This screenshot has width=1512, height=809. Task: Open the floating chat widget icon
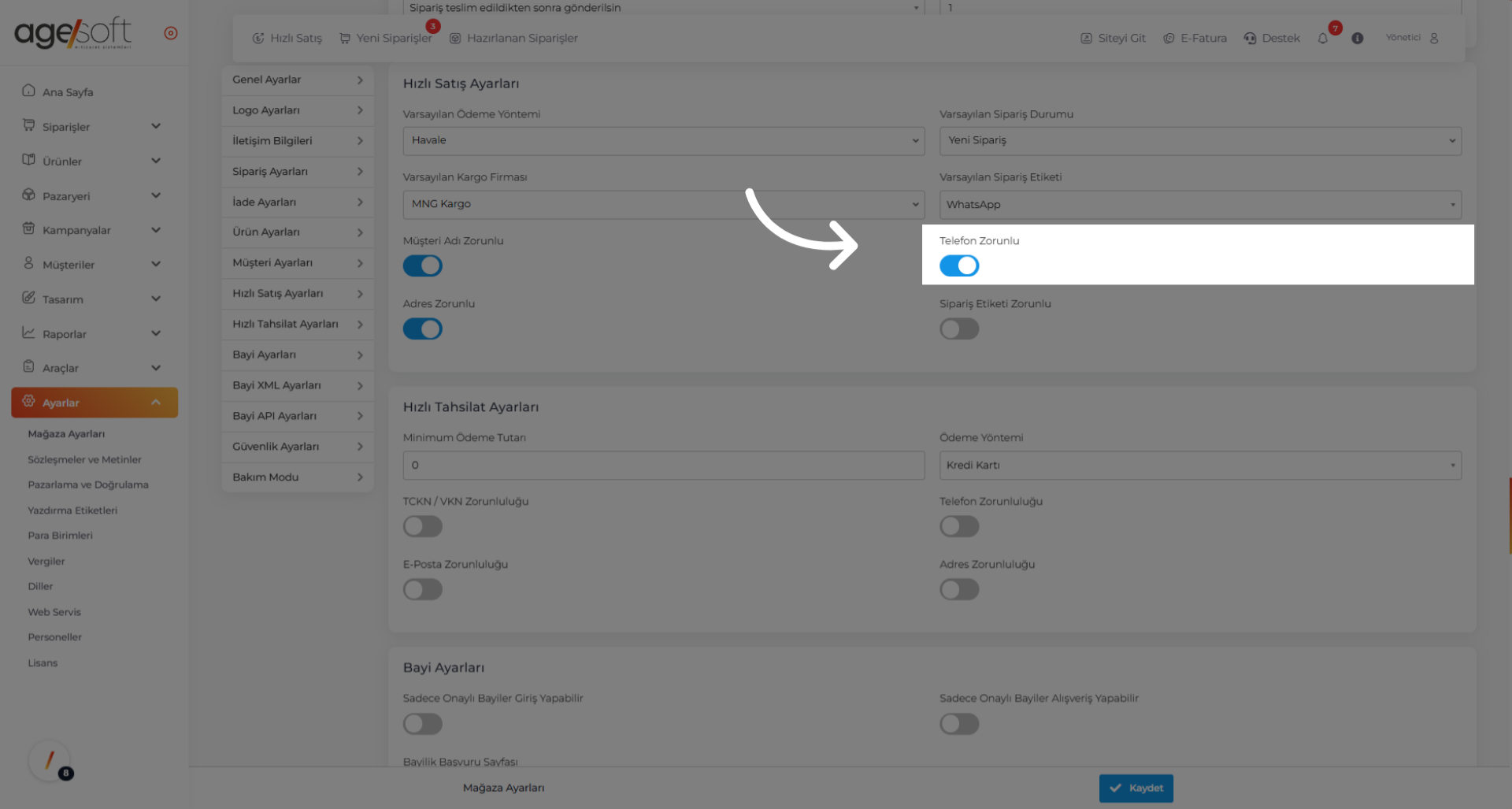pos(50,761)
